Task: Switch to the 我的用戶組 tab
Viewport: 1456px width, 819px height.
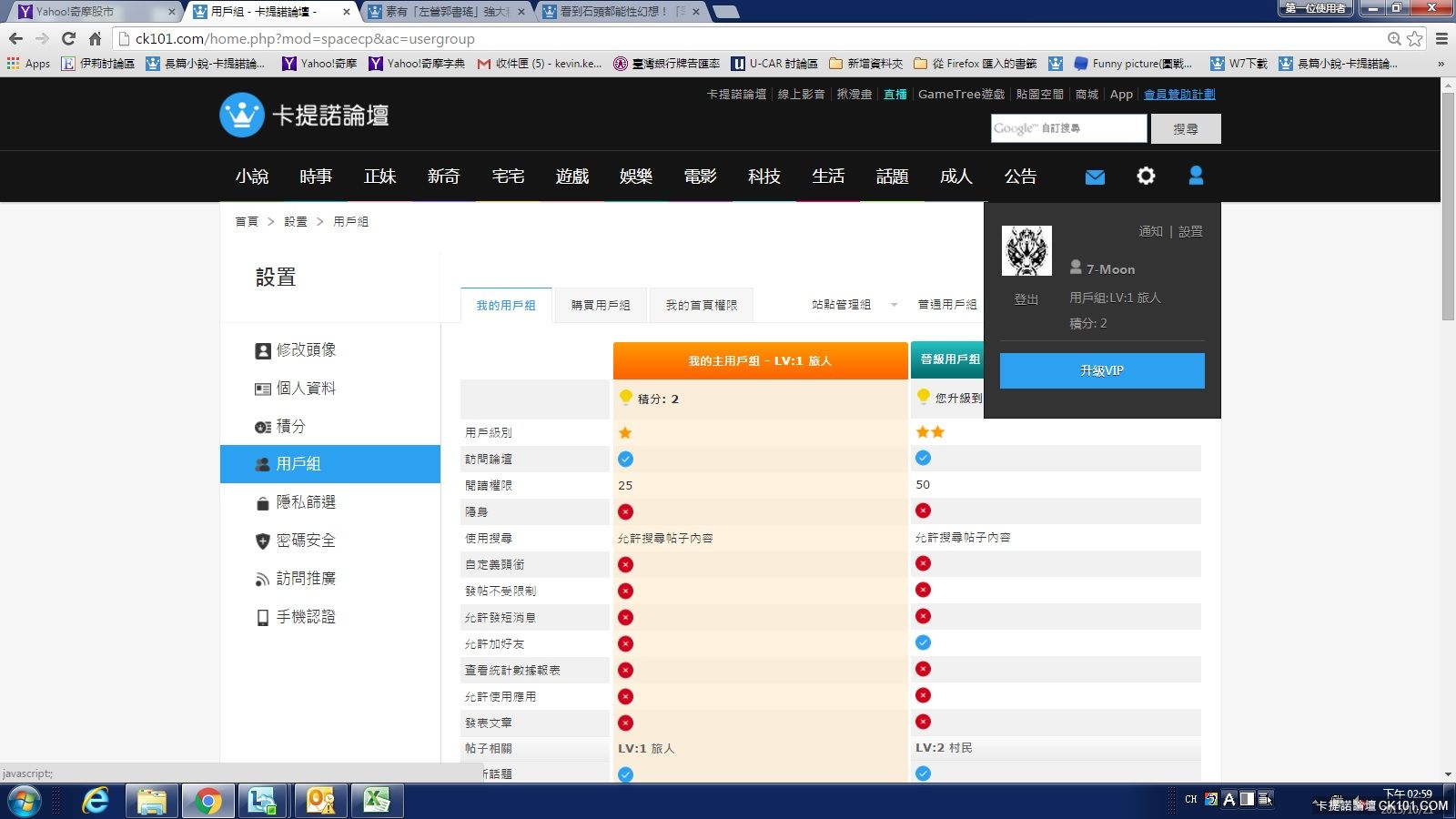Action: pyautogui.click(x=506, y=306)
